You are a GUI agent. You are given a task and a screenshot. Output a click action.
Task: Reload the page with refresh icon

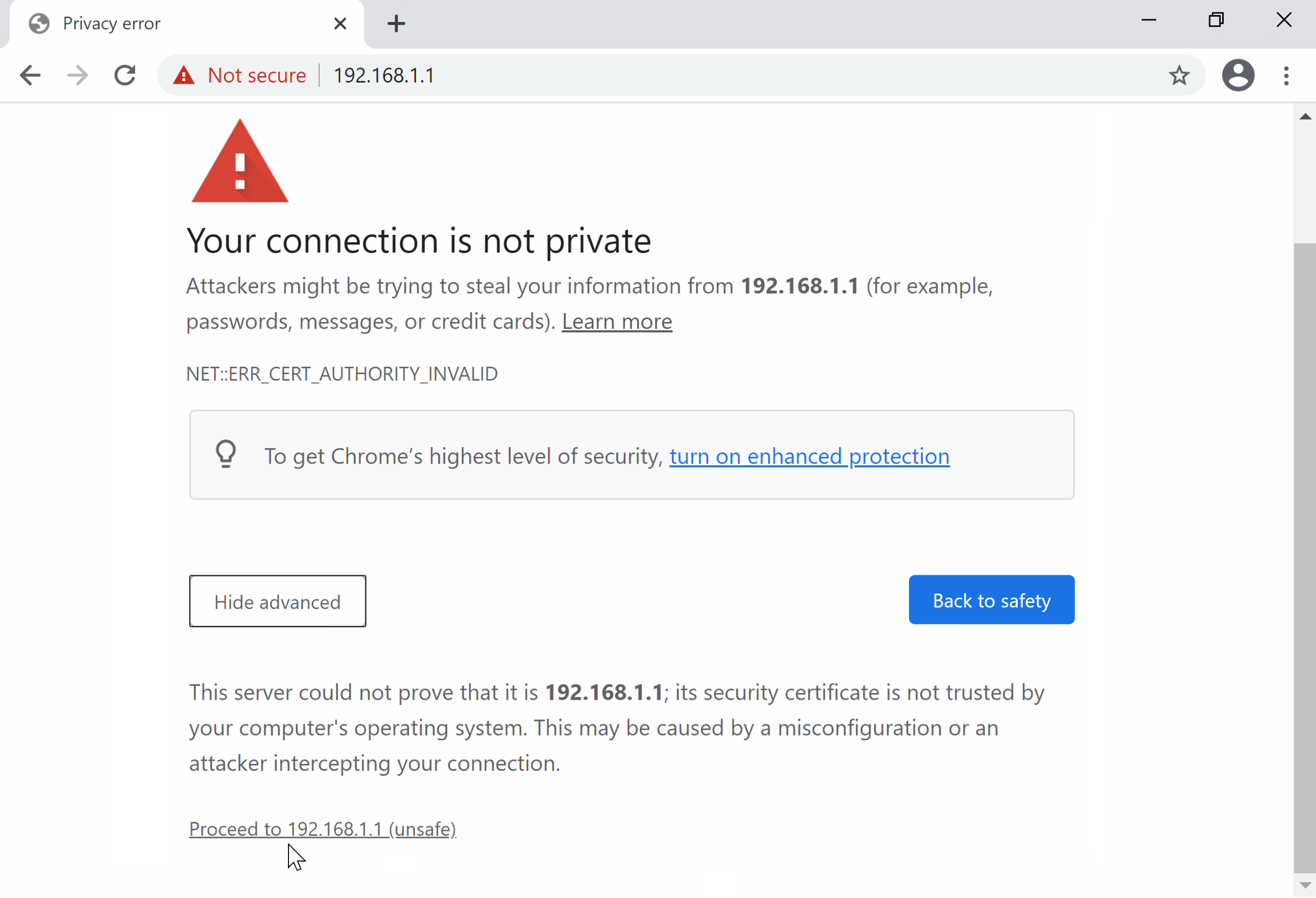tap(124, 75)
